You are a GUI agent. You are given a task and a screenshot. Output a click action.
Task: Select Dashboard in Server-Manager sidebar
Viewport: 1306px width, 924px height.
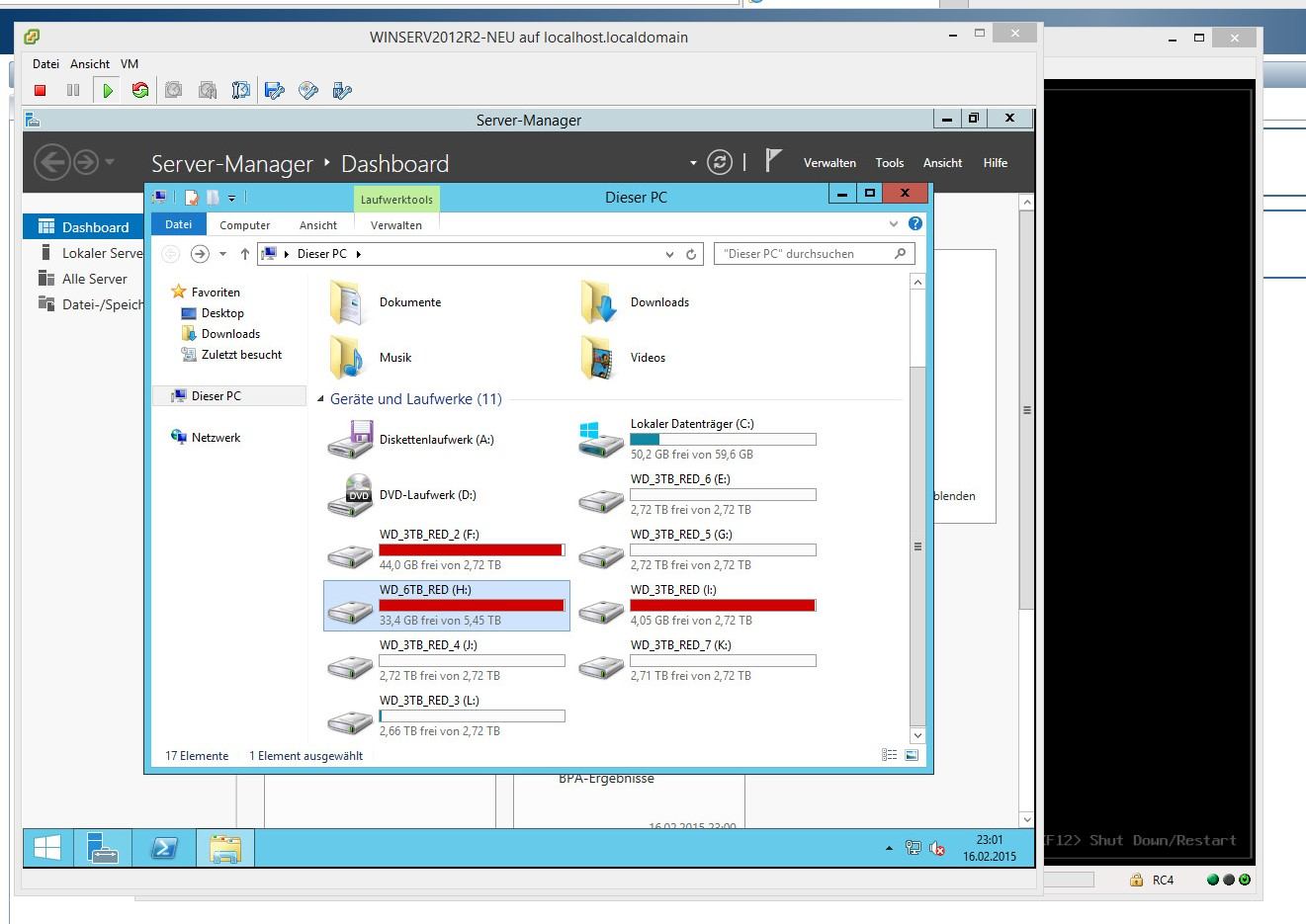[84, 227]
